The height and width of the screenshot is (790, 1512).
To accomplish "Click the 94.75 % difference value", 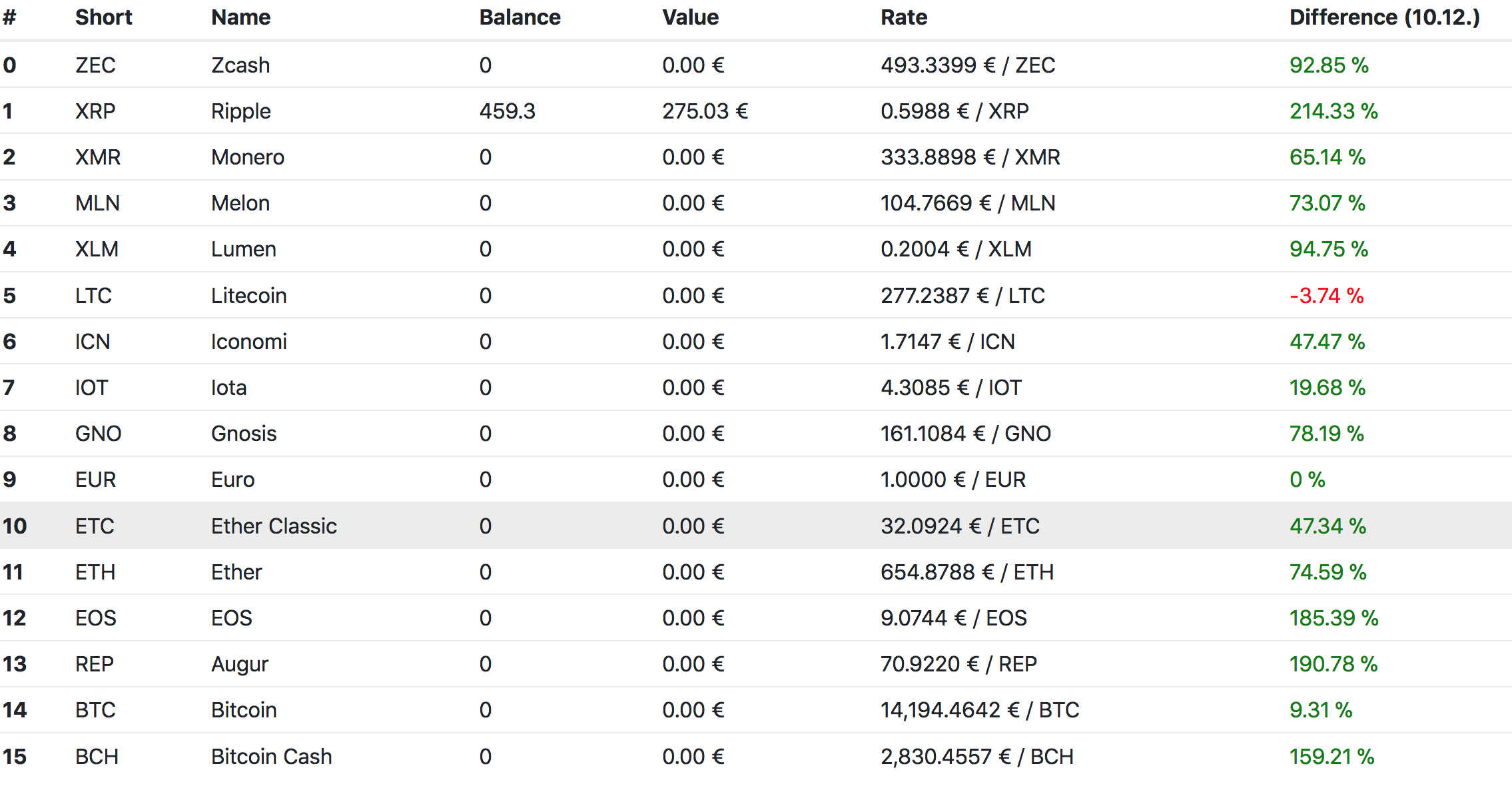I will tap(1329, 249).
